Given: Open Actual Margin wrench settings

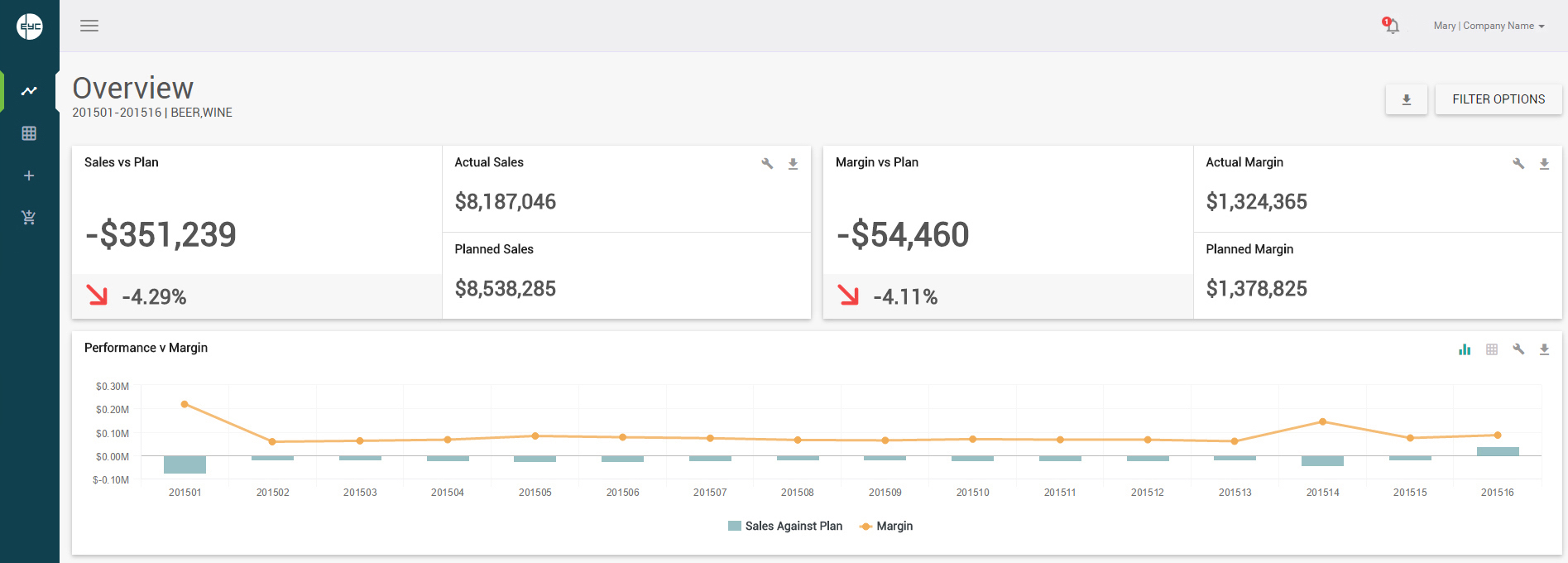Looking at the screenshot, I should (x=1518, y=164).
